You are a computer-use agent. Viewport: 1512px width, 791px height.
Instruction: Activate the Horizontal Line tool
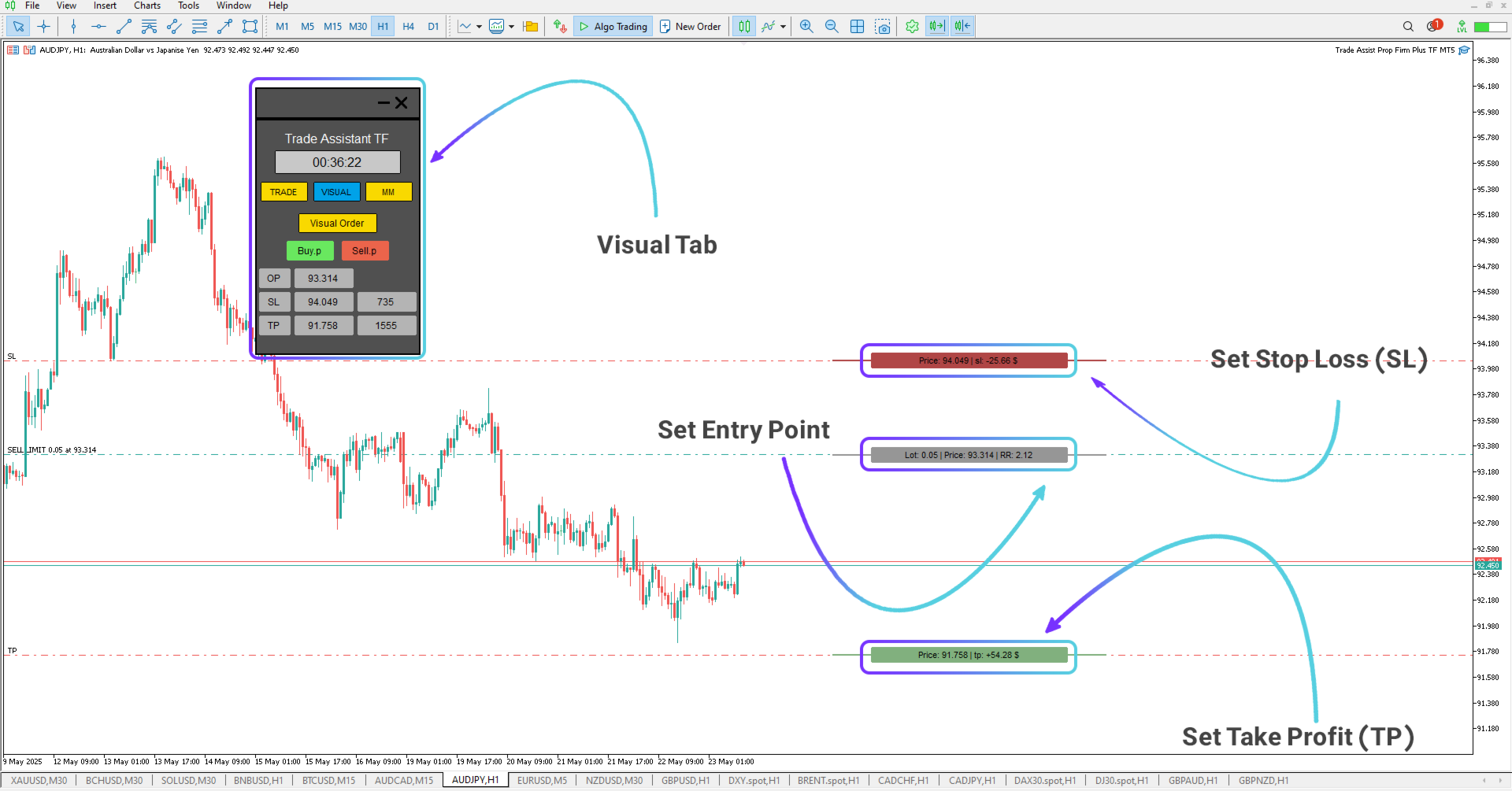[98, 26]
